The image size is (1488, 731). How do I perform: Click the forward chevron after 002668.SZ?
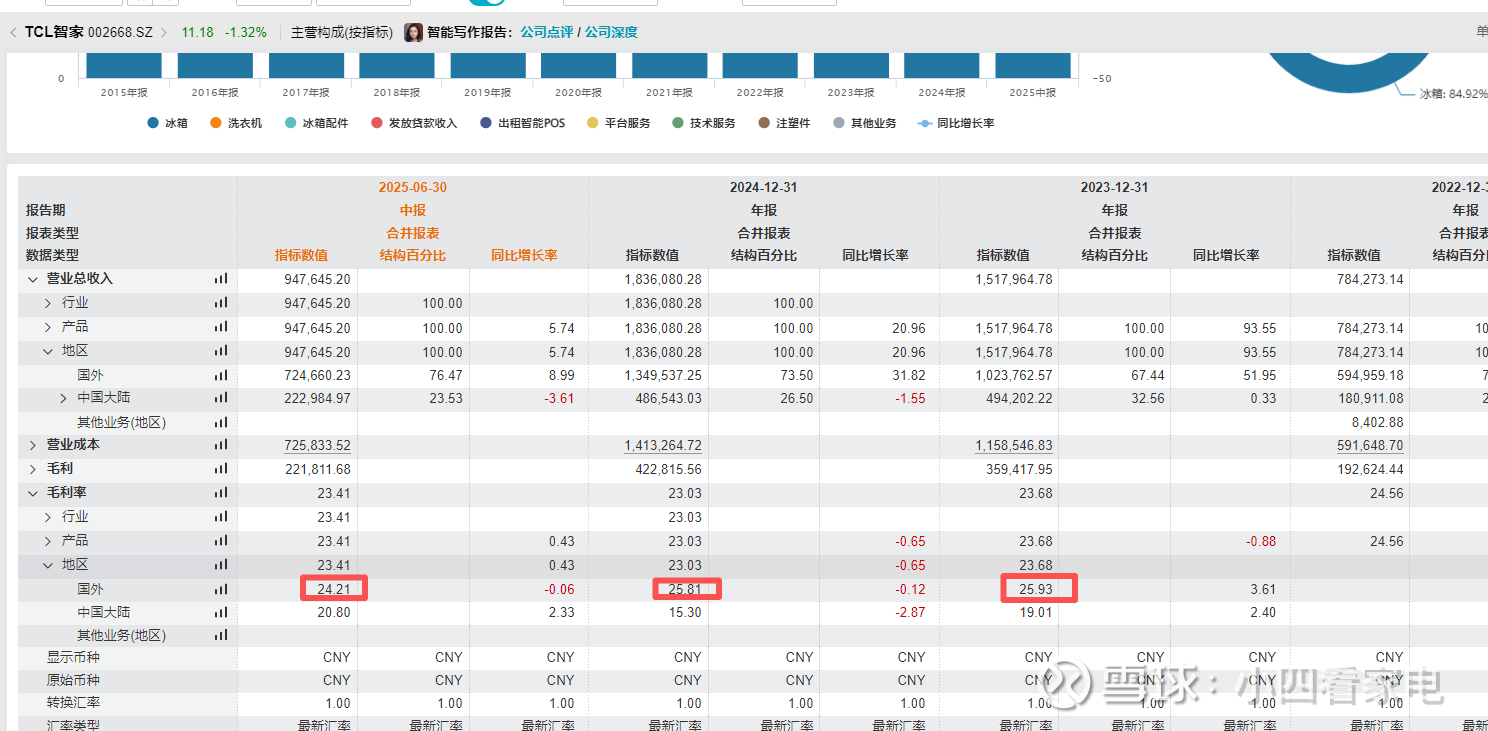(x=165, y=32)
